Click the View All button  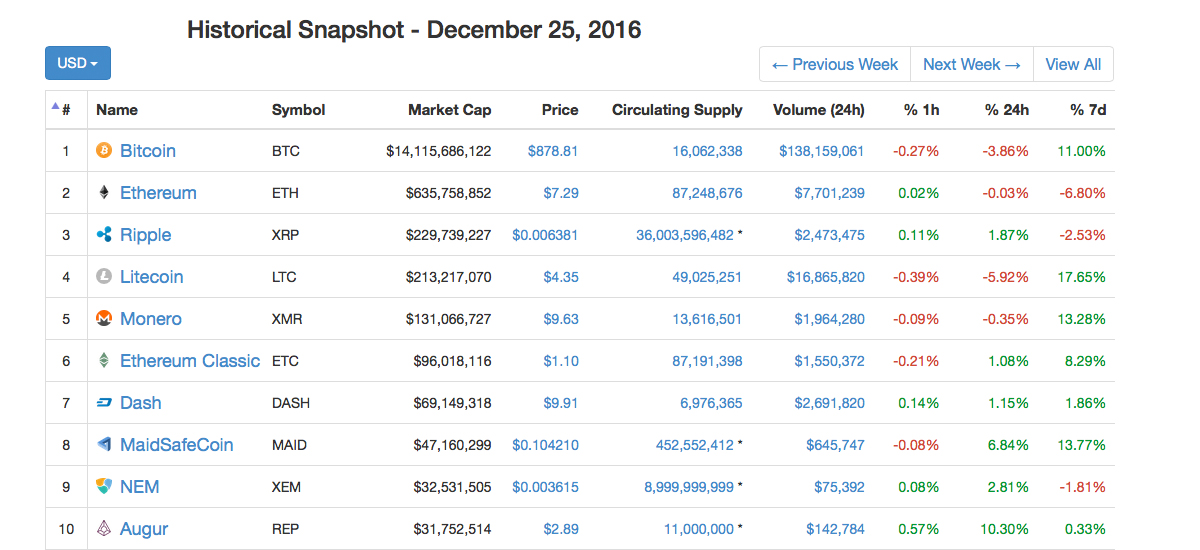(x=1073, y=64)
